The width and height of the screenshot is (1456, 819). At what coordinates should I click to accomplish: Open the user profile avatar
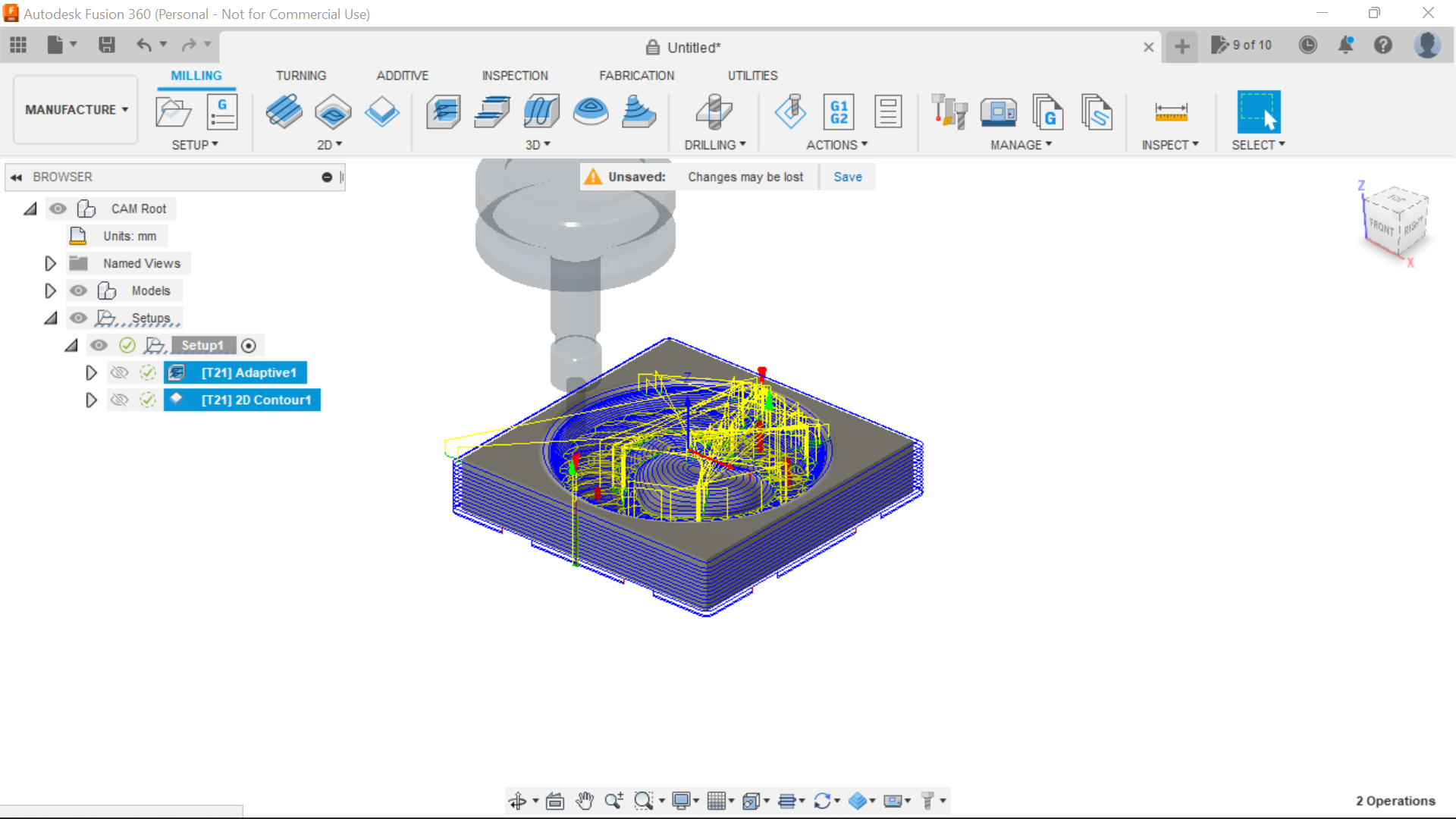coord(1427,45)
